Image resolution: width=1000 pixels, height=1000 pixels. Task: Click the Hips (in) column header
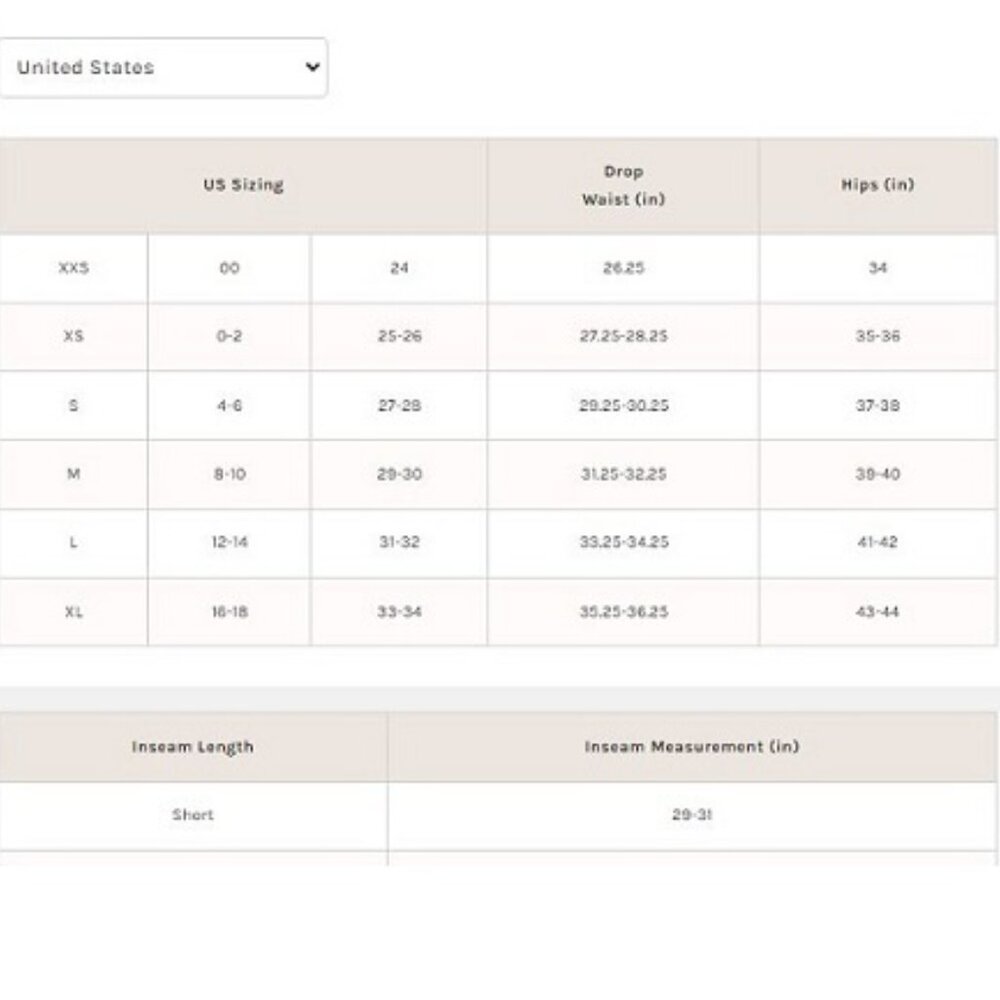click(878, 186)
